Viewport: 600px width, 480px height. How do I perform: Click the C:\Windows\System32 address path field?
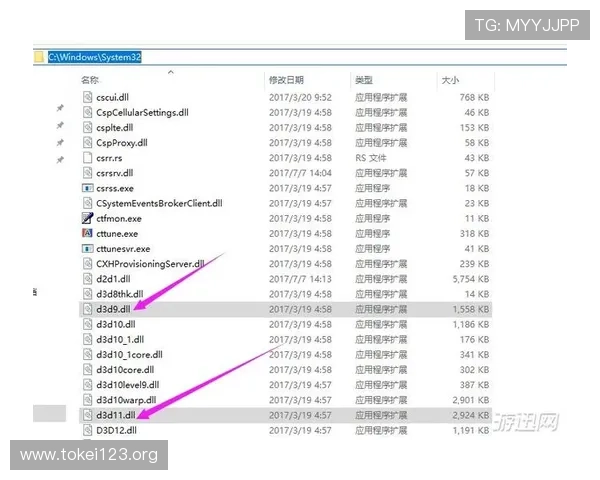click(95, 57)
